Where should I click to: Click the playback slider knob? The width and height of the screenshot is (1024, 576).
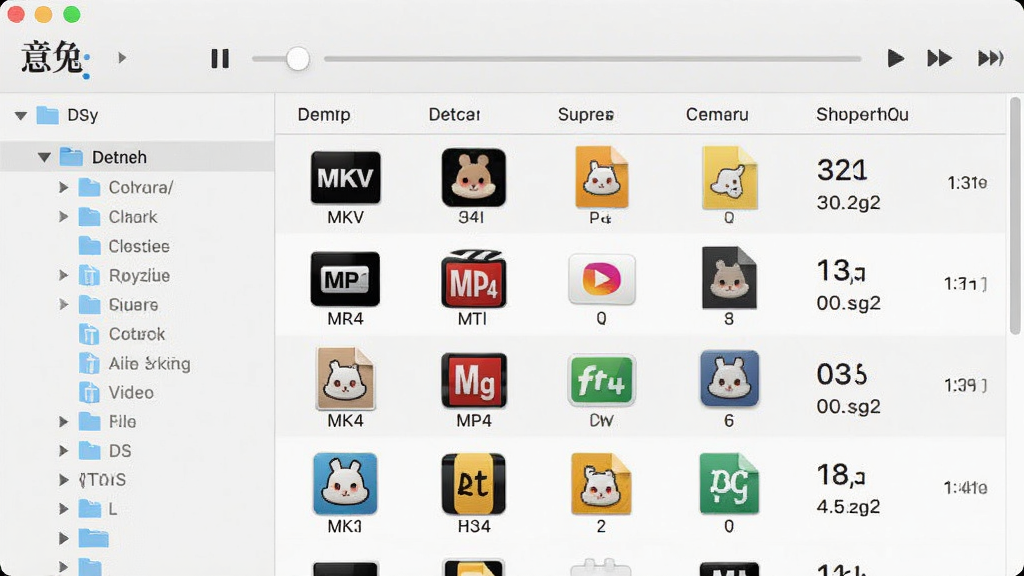tap(298, 59)
